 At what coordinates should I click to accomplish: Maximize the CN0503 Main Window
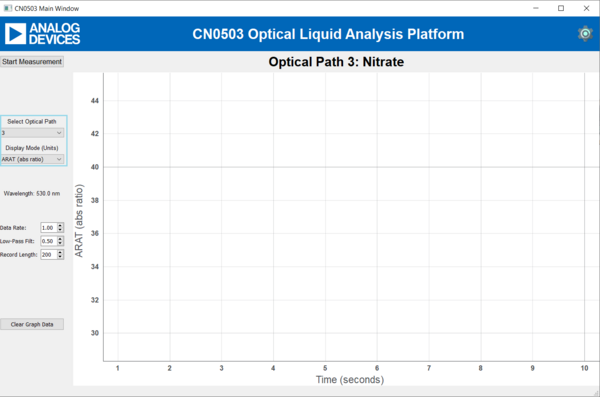point(561,8)
